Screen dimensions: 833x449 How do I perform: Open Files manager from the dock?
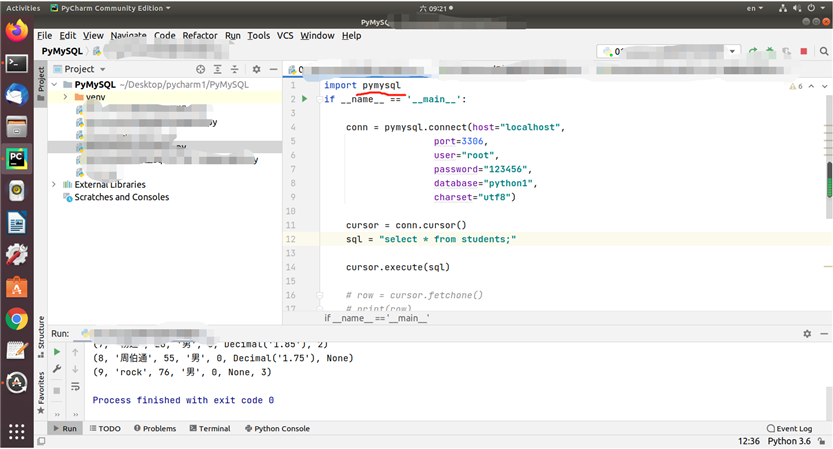[x=16, y=127]
